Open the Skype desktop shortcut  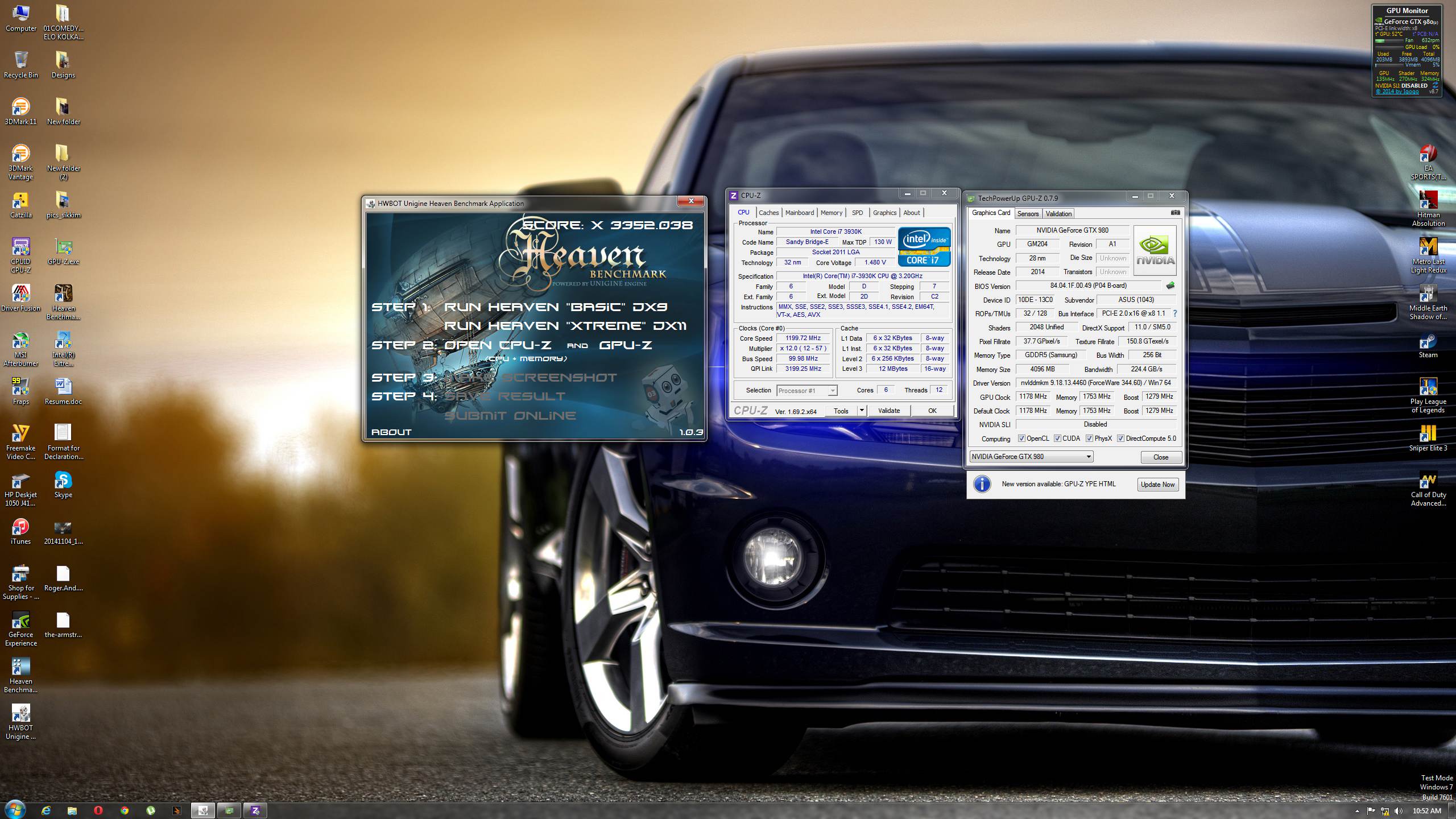point(63,485)
